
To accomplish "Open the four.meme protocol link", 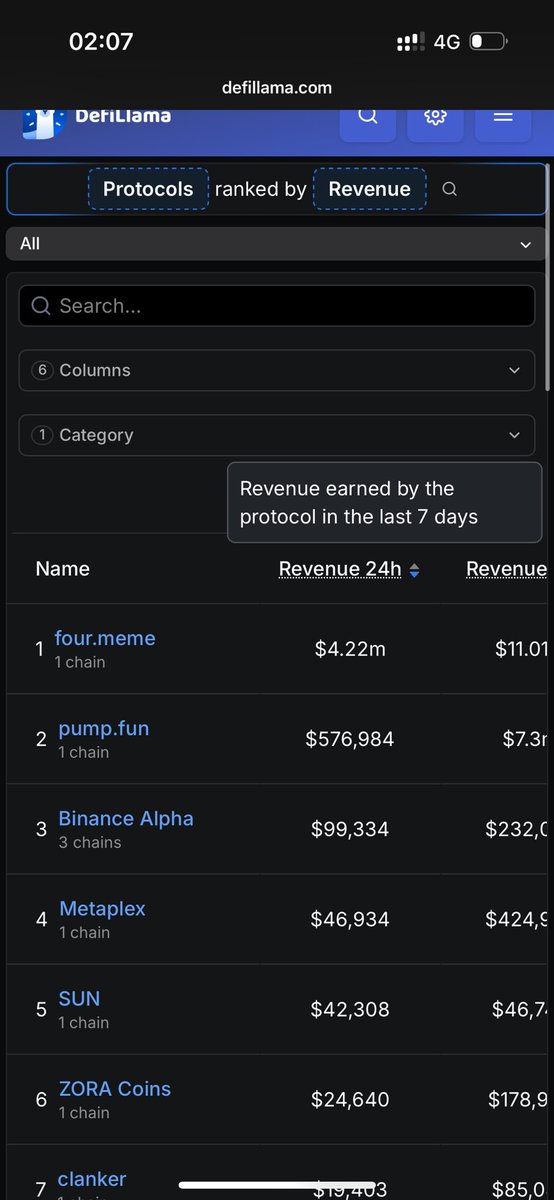I will click(105, 638).
